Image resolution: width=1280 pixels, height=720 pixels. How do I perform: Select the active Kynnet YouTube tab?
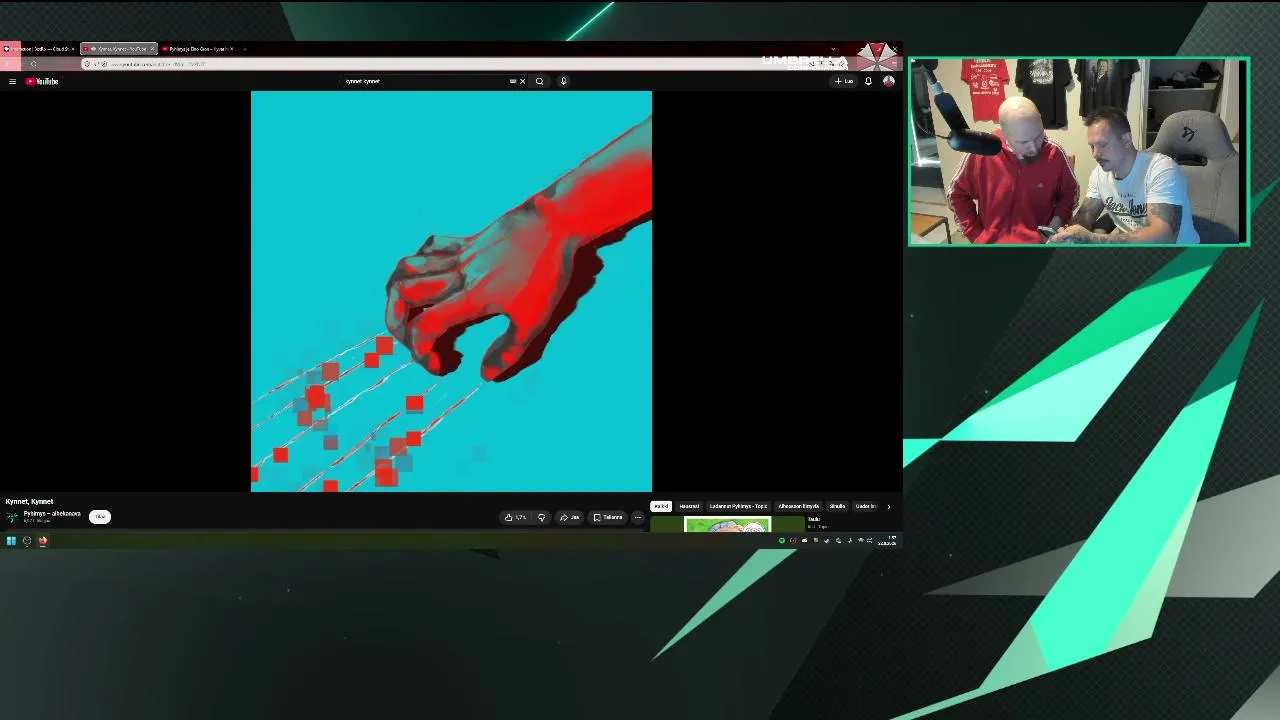tap(119, 49)
